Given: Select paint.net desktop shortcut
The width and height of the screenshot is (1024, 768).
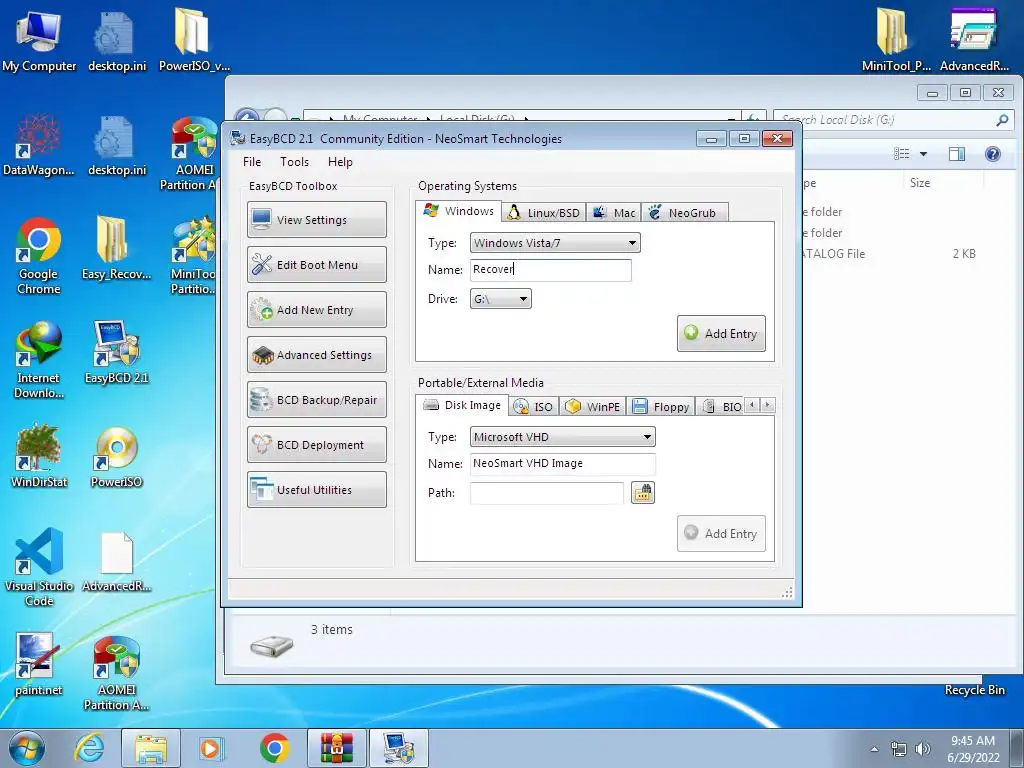Looking at the screenshot, I should click(39, 665).
